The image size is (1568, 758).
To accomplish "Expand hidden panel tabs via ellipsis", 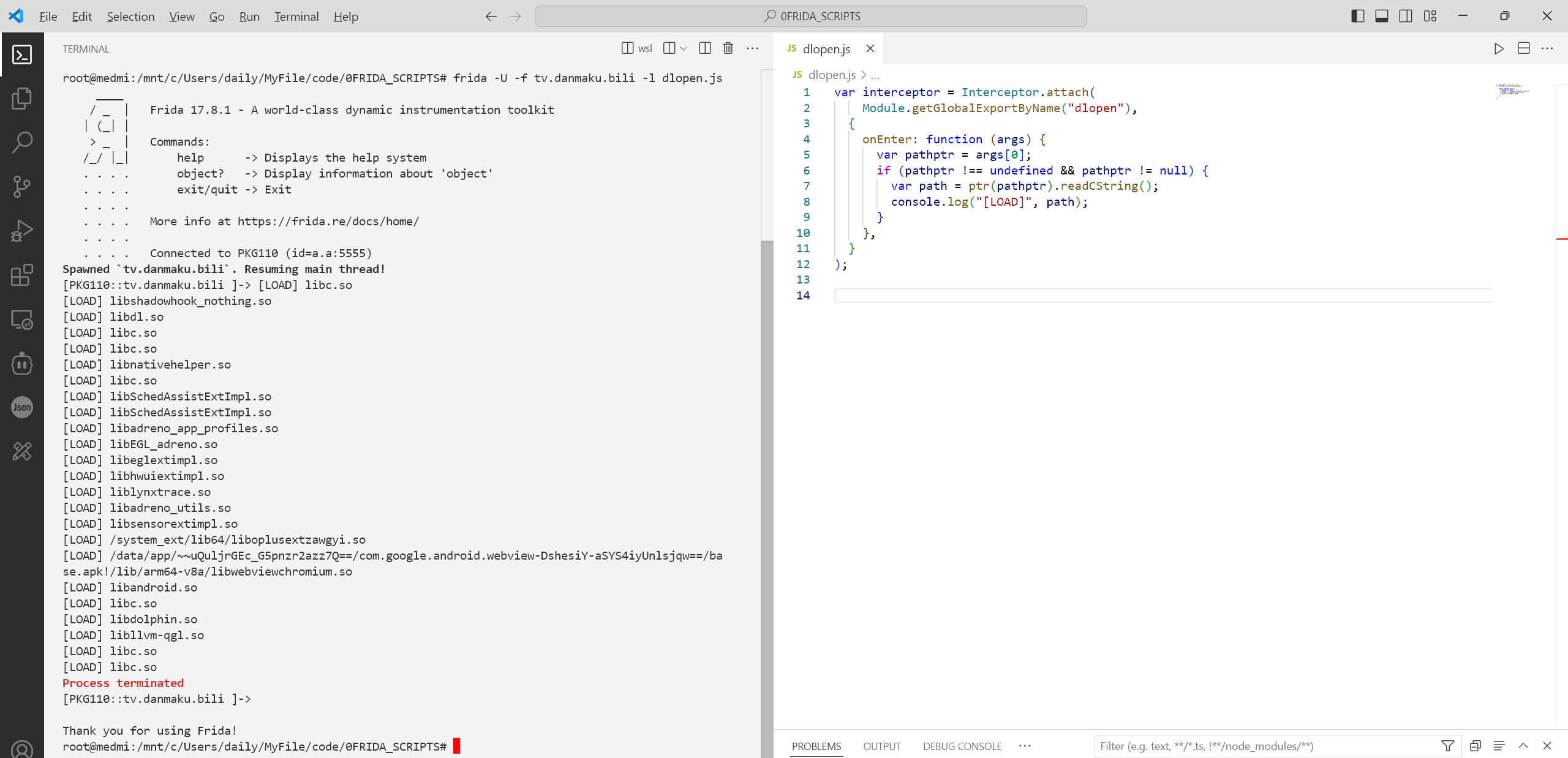I will [x=1025, y=746].
